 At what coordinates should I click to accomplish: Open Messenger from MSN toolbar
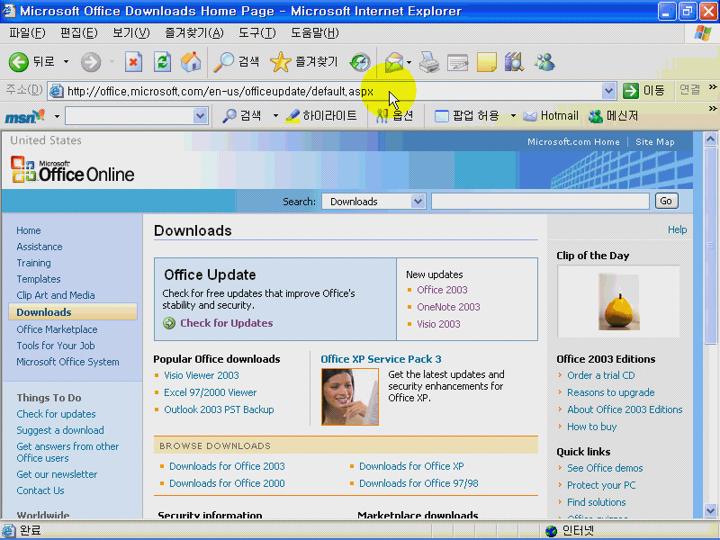click(613, 116)
